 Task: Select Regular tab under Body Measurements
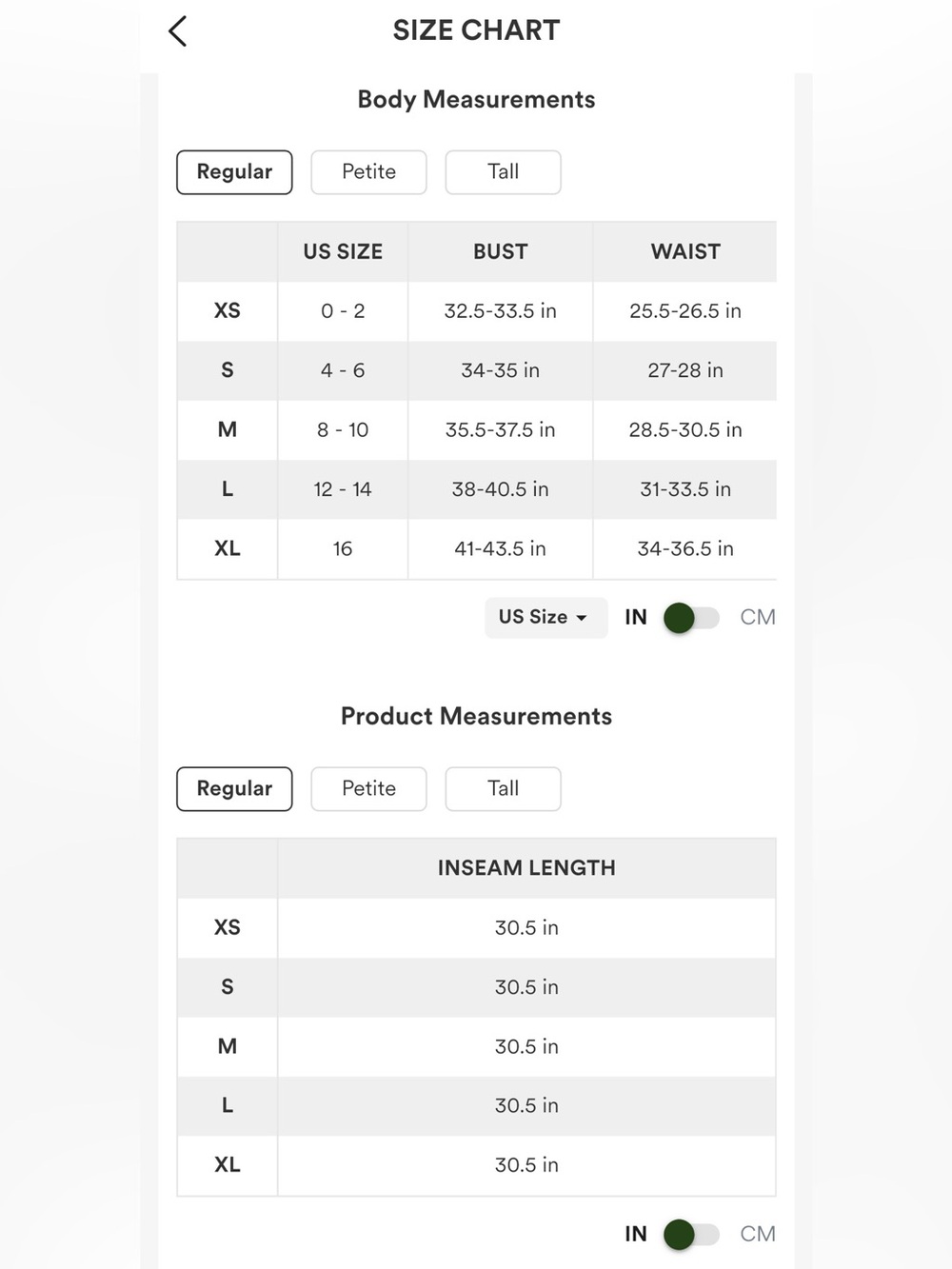click(234, 172)
